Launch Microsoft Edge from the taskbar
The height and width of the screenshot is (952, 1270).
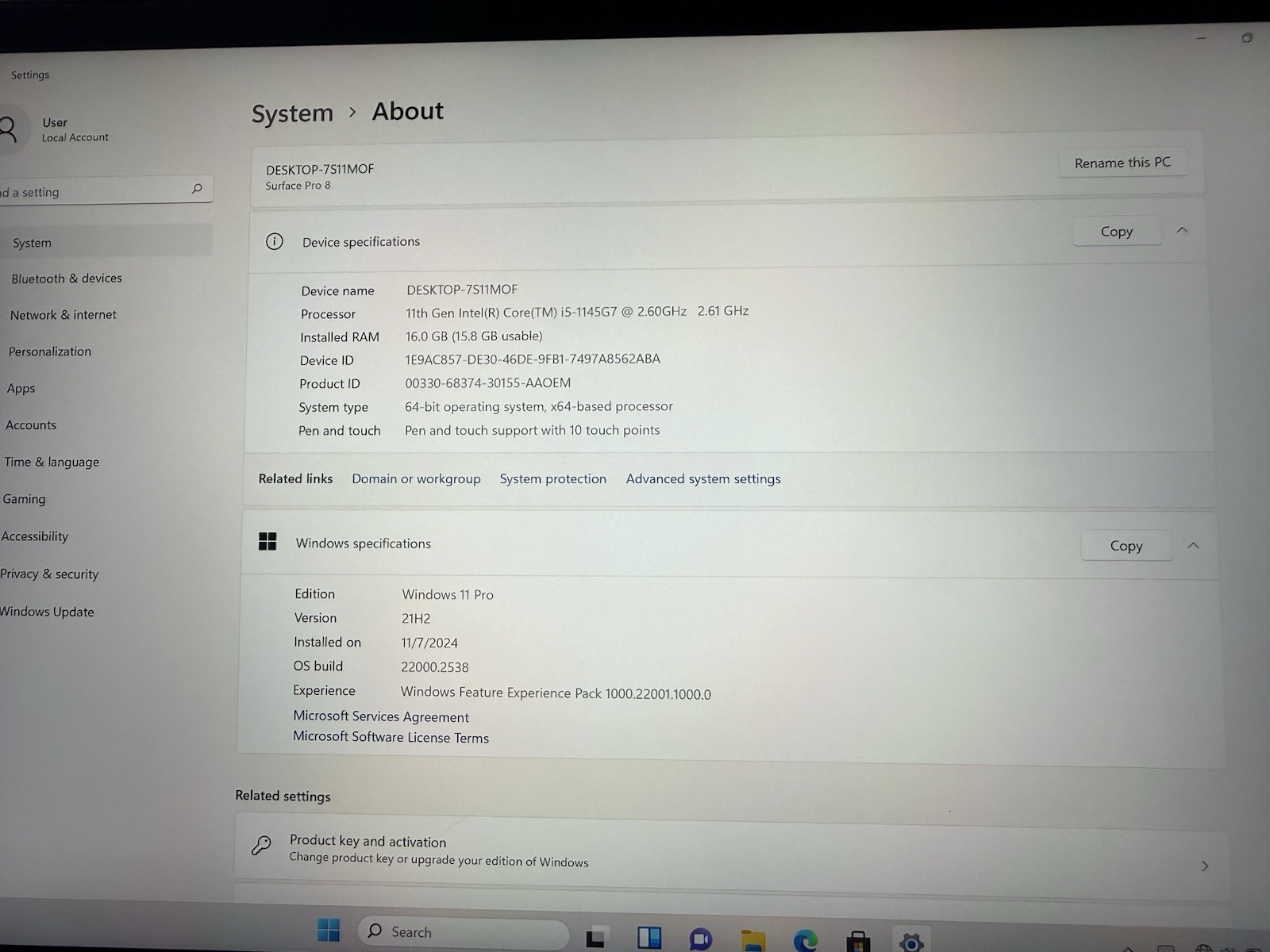point(806,942)
